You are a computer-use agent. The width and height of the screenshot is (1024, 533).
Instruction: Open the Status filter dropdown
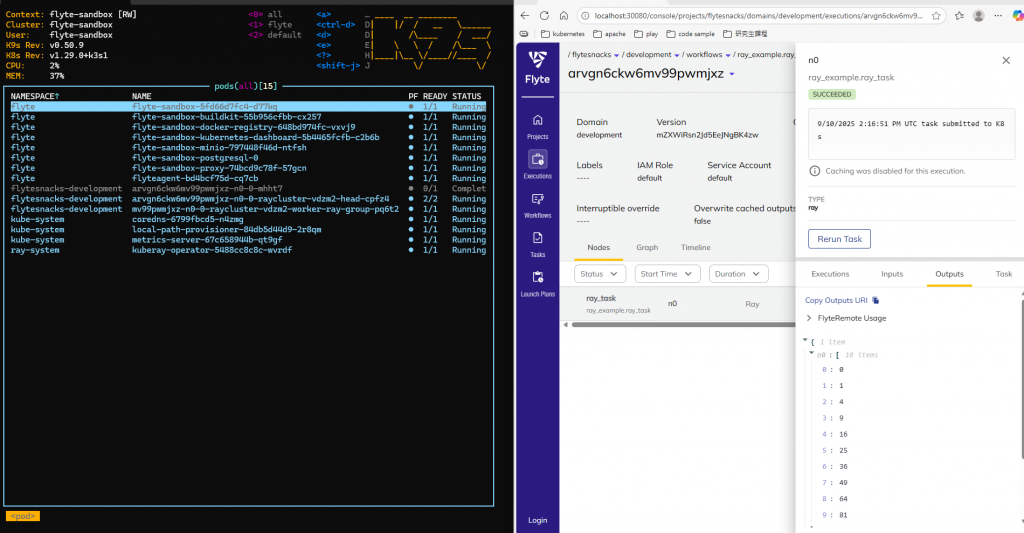coord(600,274)
